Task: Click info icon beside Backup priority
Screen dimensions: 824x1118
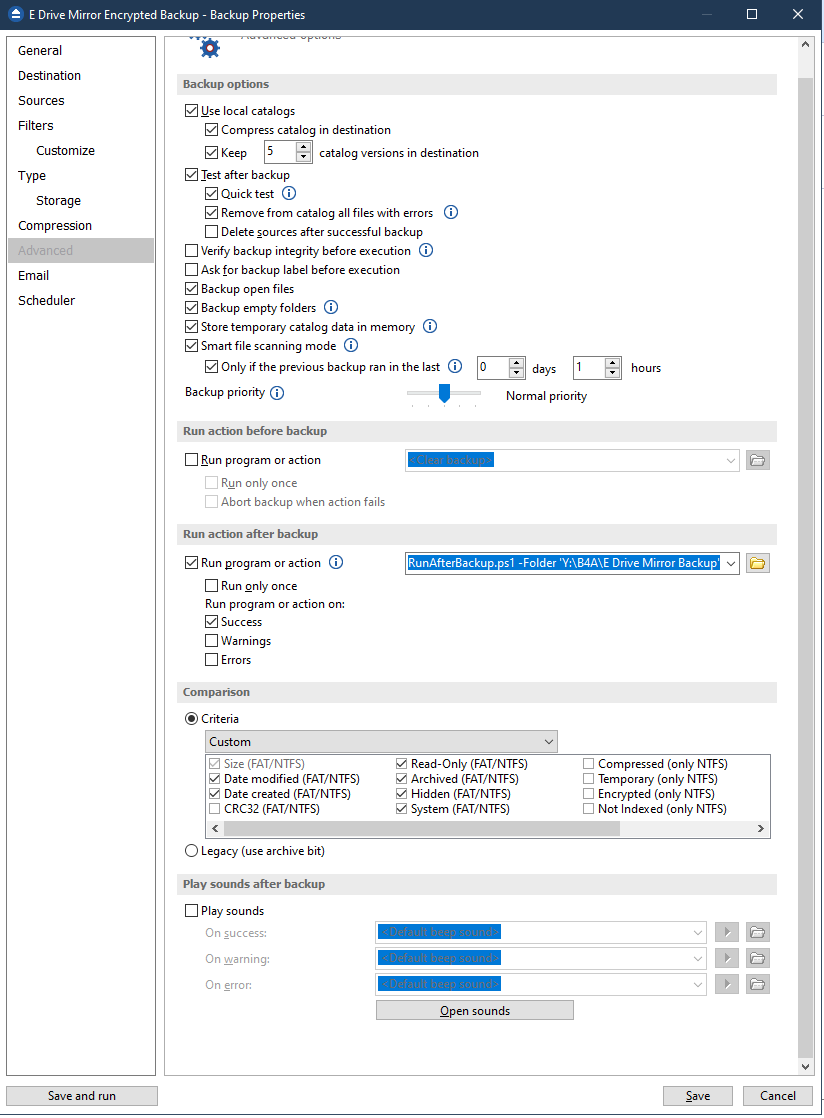Action: pyautogui.click(x=277, y=393)
